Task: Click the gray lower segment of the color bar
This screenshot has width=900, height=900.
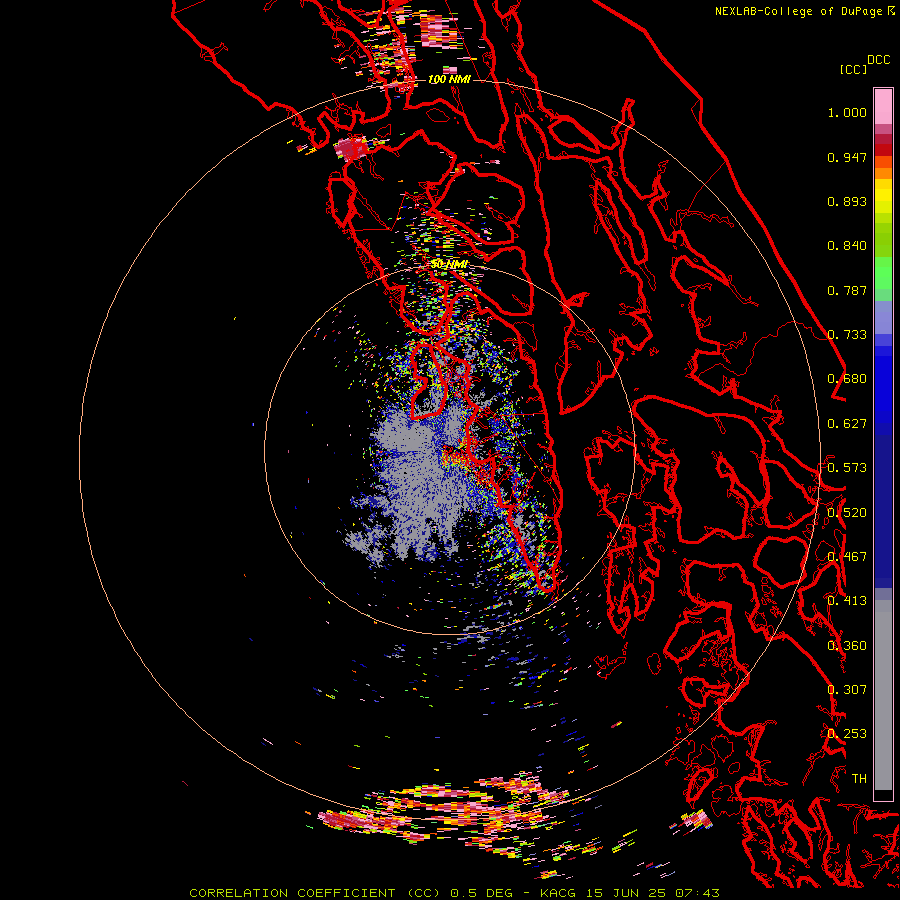Action: point(883,700)
